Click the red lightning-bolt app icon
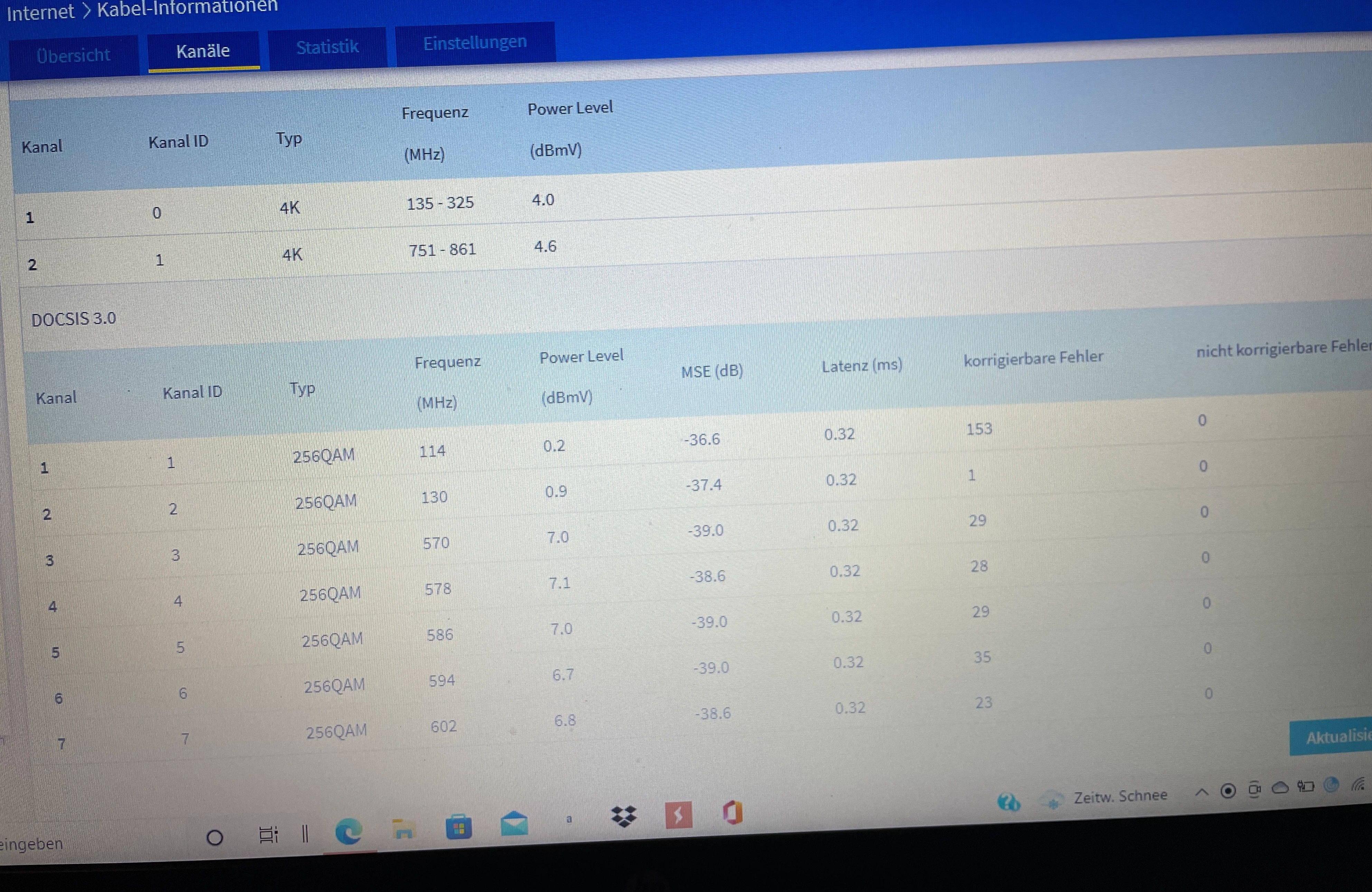Viewport: 1372px width, 892px height. pyautogui.click(x=679, y=815)
